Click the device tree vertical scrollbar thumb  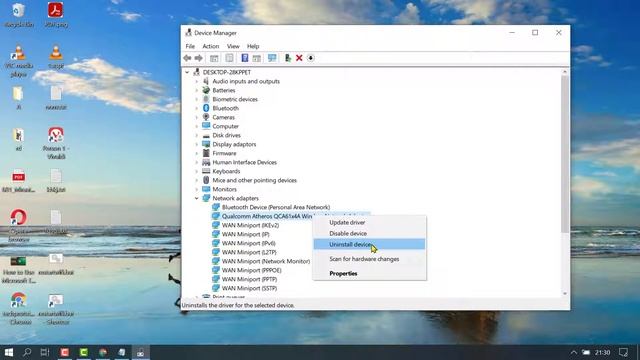pos(565,154)
